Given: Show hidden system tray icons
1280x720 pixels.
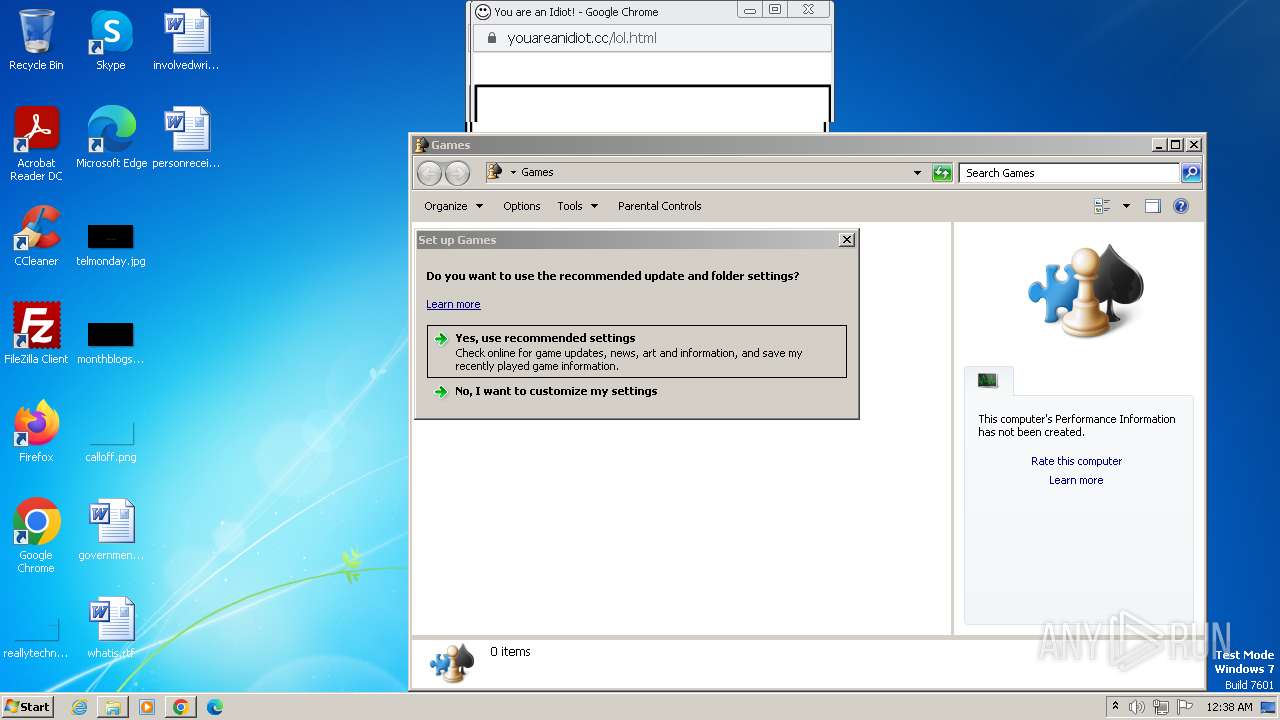Looking at the screenshot, I should click(x=1115, y=707).
